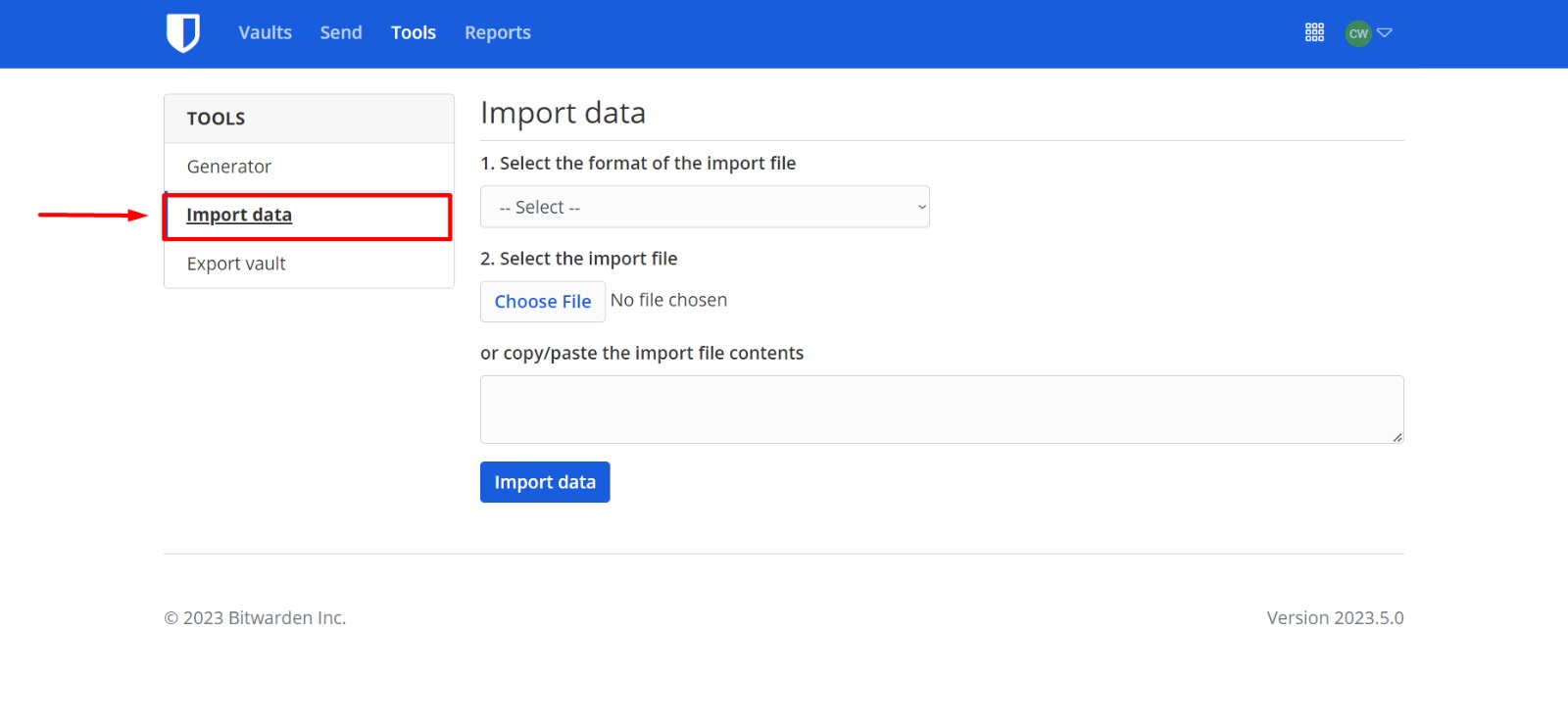Click into the paste import contents textarea

[x=942, y=410]
